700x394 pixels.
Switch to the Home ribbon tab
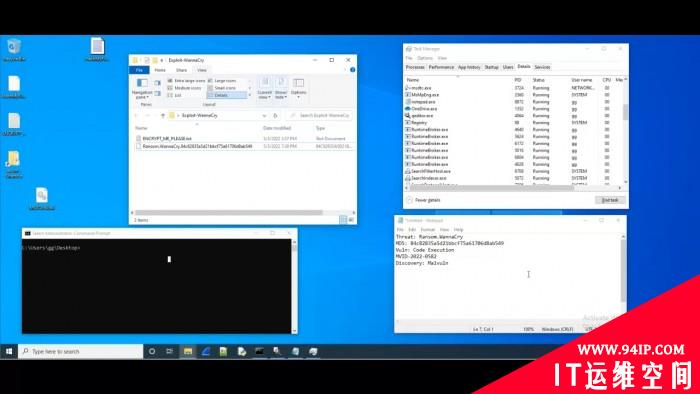160,70
